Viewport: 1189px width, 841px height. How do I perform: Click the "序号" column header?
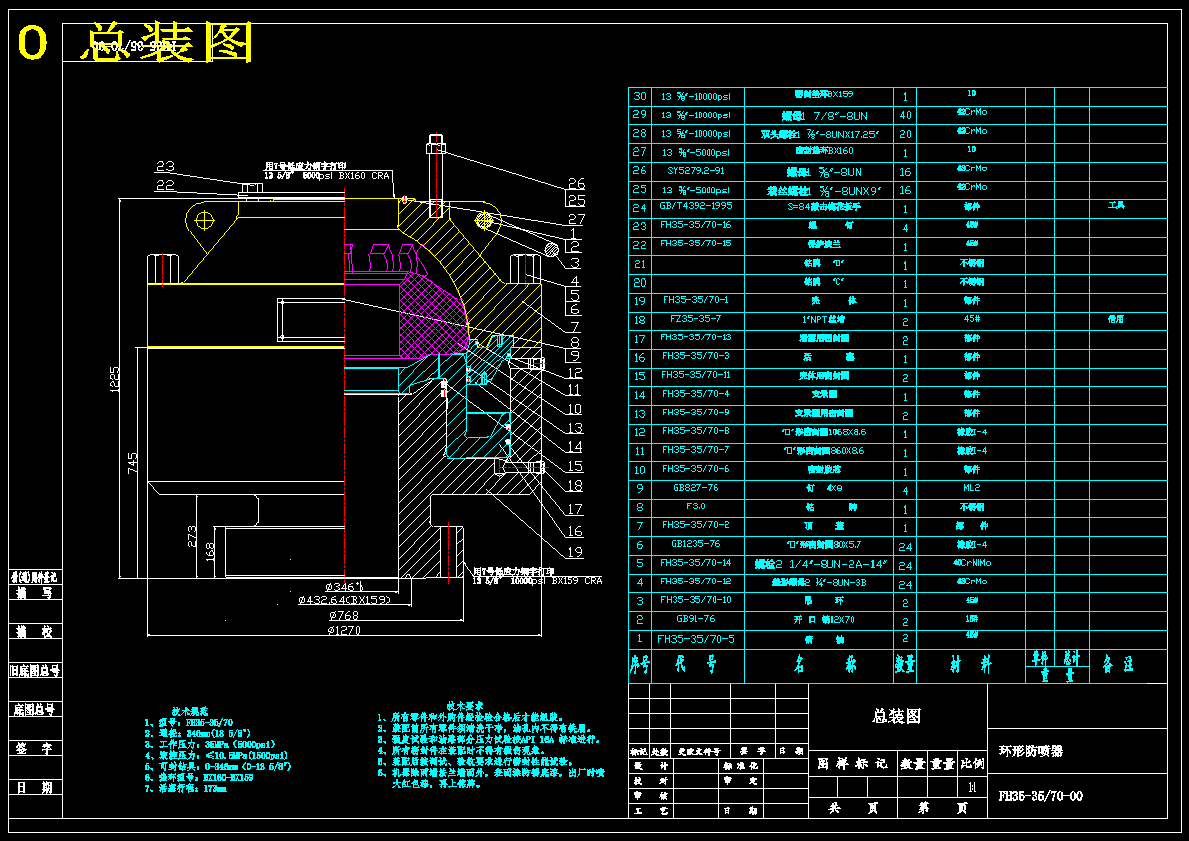pos(639,665)
